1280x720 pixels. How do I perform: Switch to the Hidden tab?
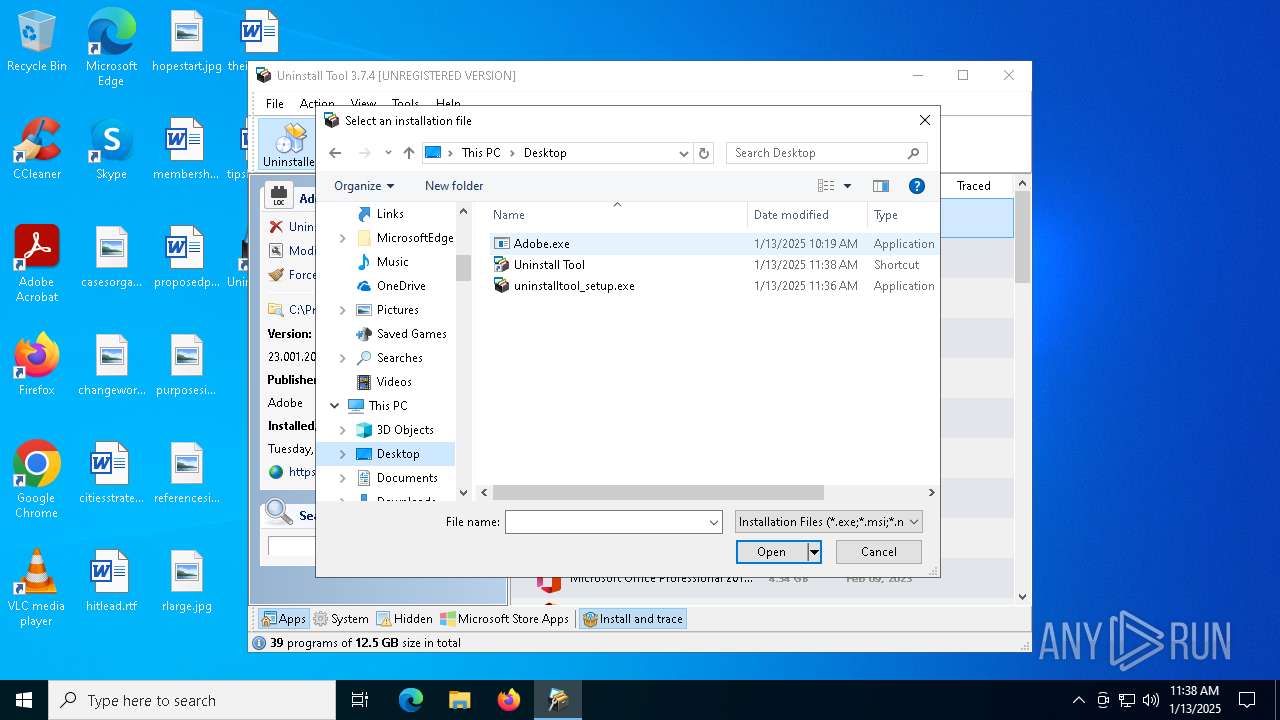coord(405,619)
